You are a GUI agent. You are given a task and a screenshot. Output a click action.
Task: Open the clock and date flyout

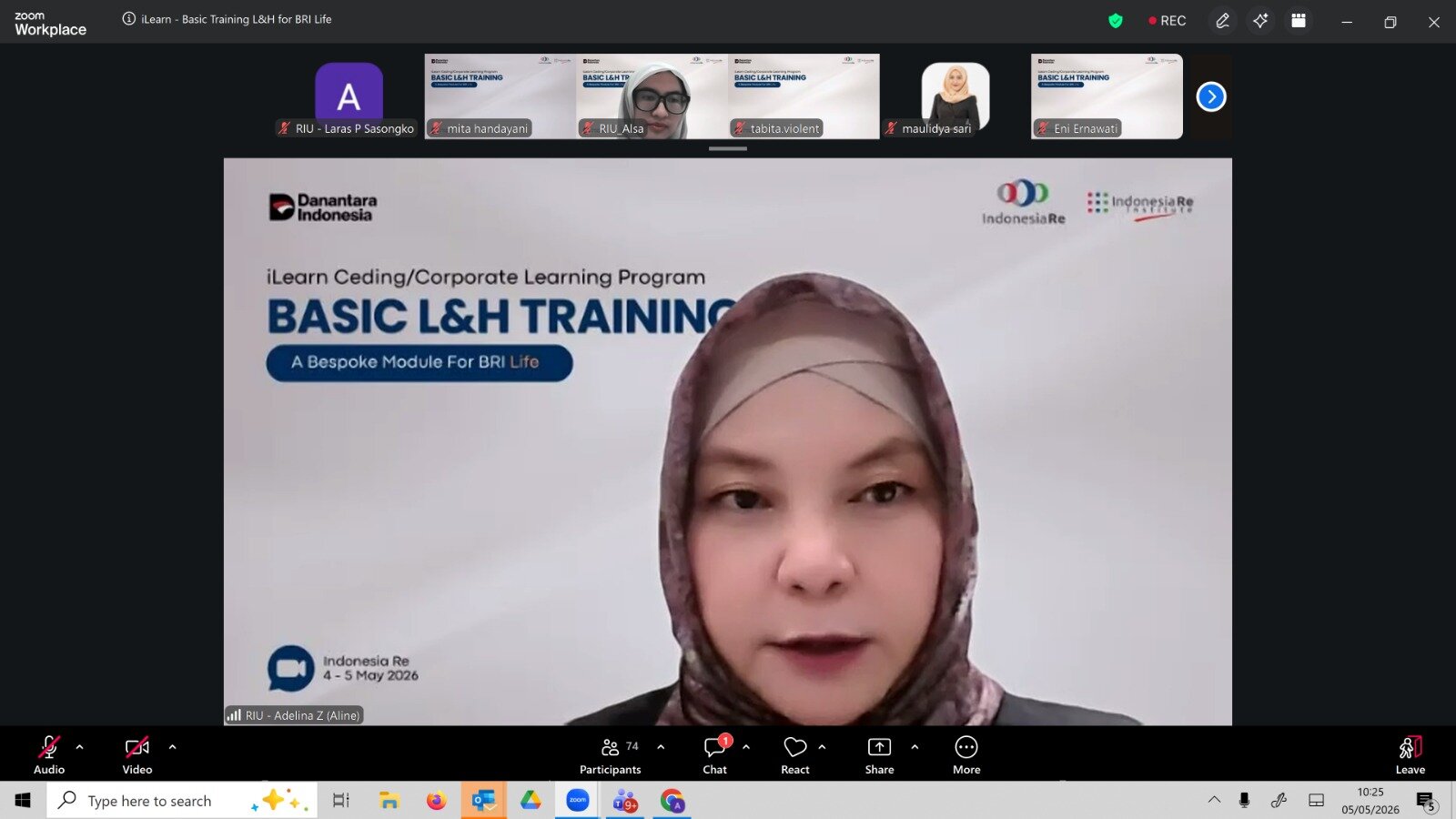pyautogui.click(x=1370, y=800)
